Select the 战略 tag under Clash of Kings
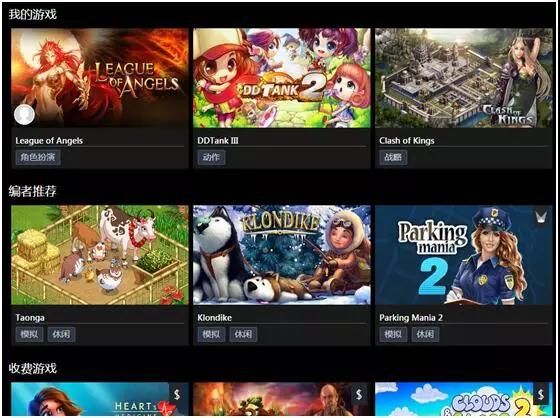 [x=393, y=157]
